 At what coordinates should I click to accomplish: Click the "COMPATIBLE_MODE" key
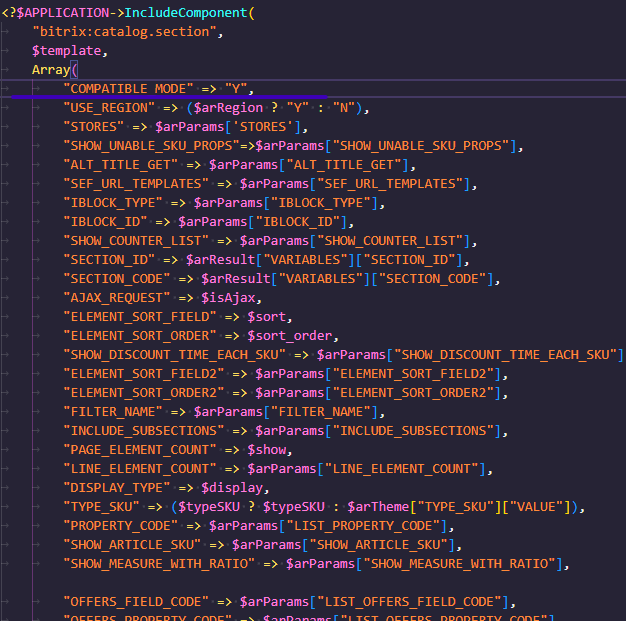pos(129,89)
